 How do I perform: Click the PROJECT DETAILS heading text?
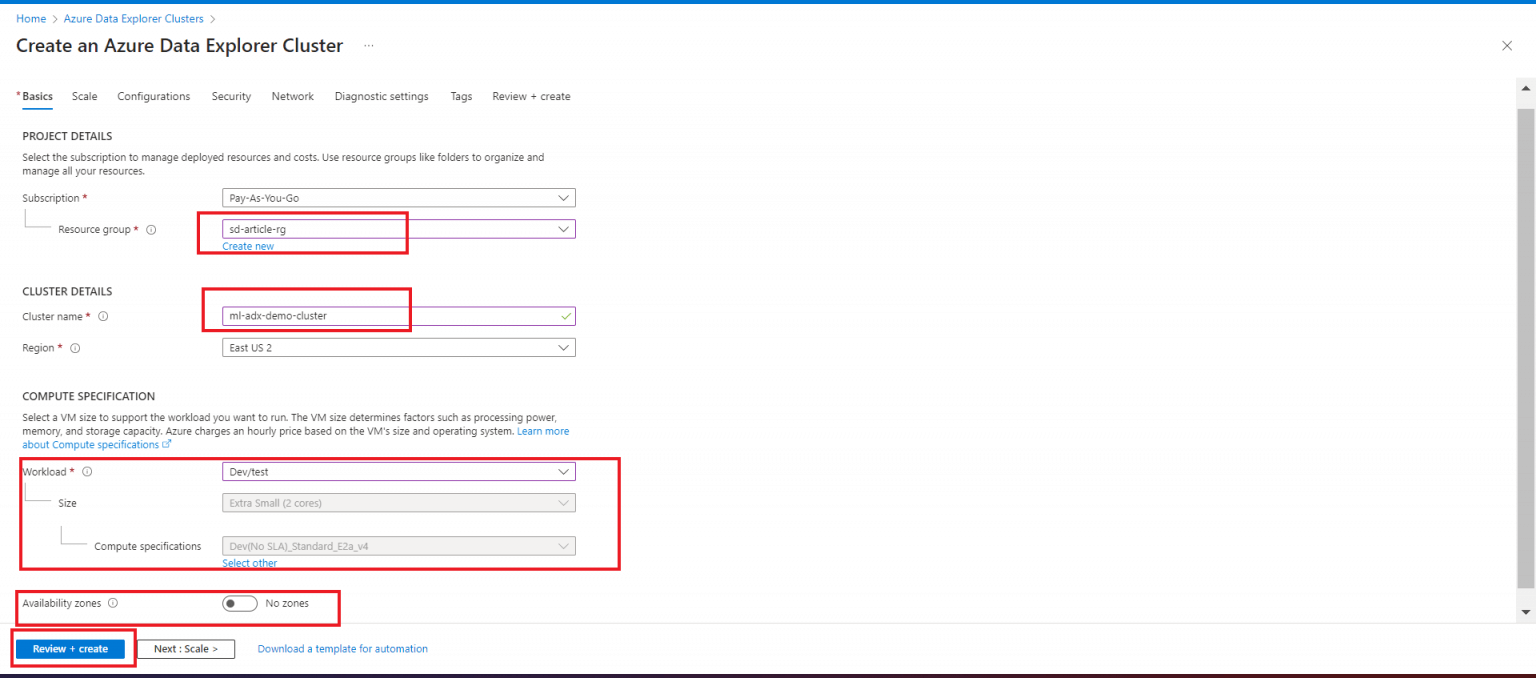pyautogui.click(x=67, y=136)
